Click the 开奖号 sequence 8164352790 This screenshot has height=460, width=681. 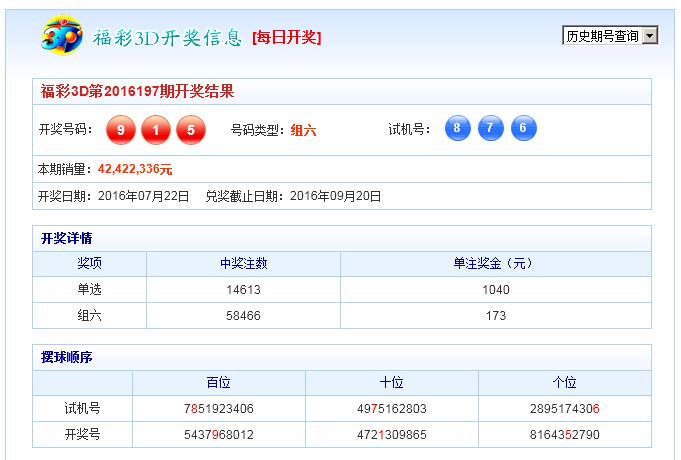(564, 435)
